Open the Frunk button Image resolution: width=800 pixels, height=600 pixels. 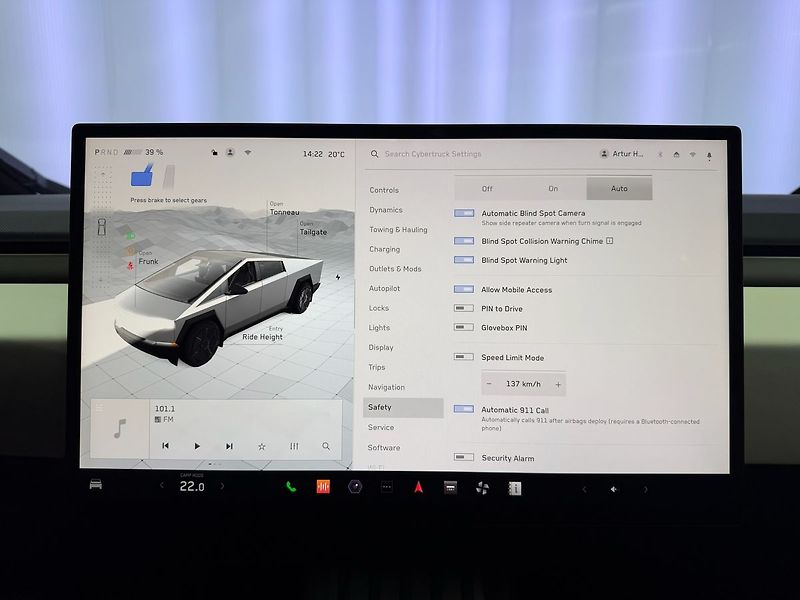tap(148, 258)
